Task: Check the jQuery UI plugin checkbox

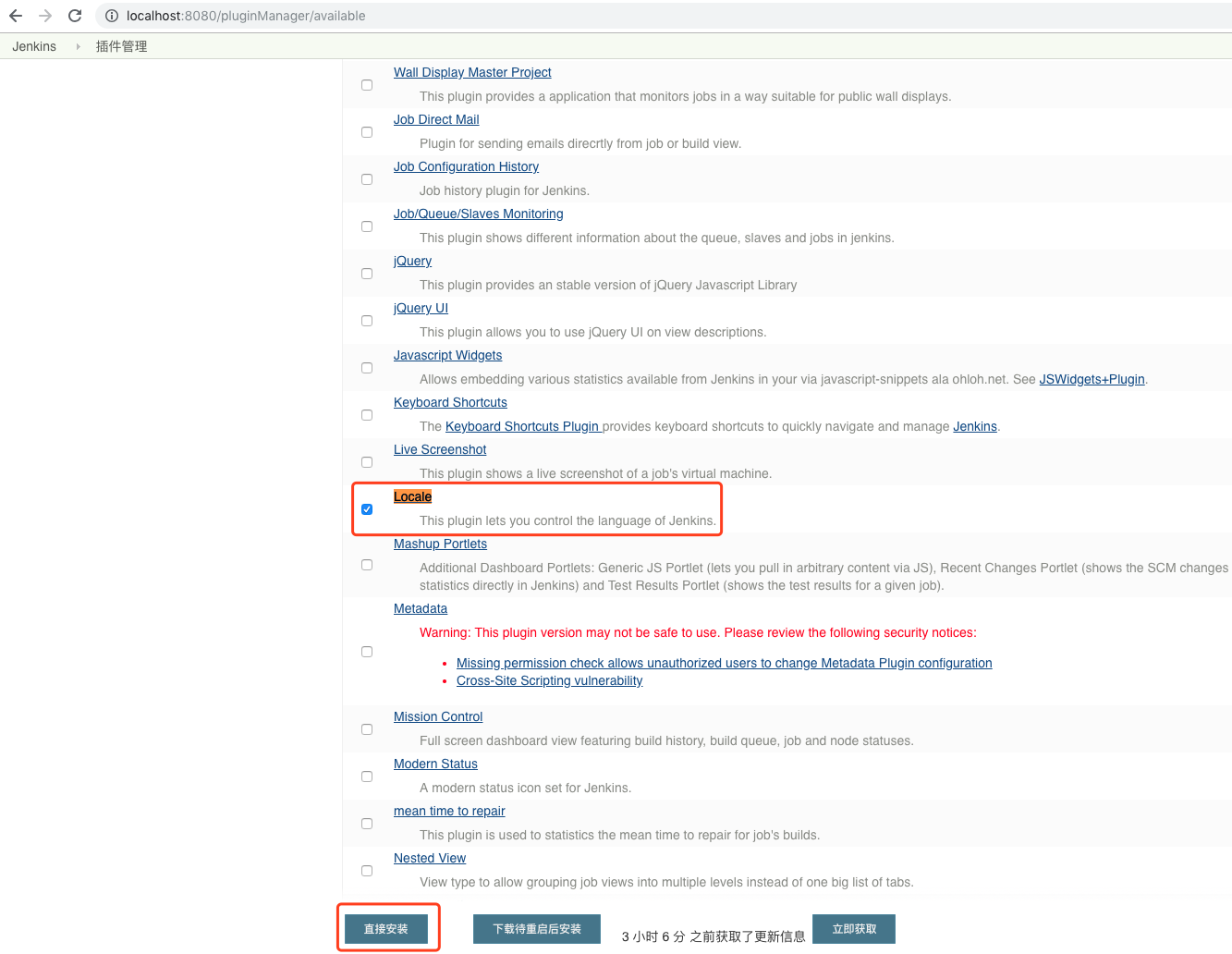Action: pyautogui.click(x=367, y=321)
